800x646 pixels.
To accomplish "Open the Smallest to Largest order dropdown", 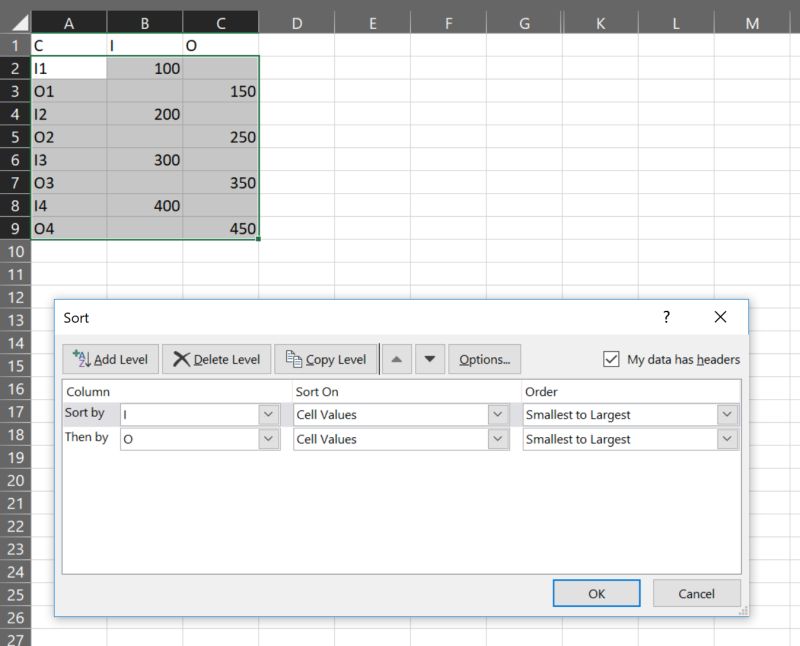I will click(x=726, y=414).
